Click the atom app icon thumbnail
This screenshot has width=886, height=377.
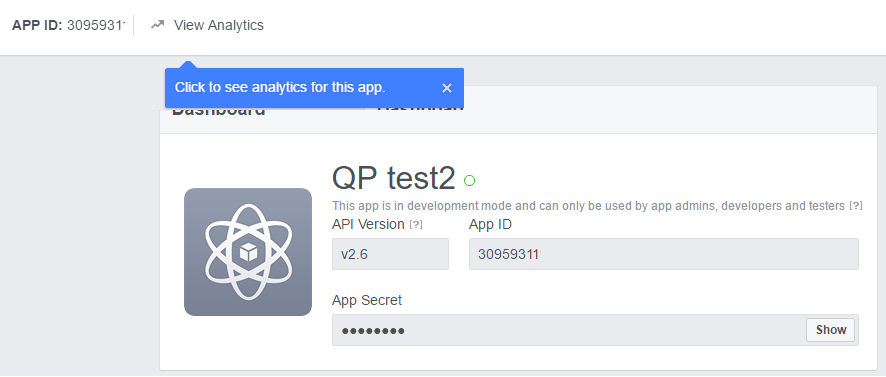[248, 252]
